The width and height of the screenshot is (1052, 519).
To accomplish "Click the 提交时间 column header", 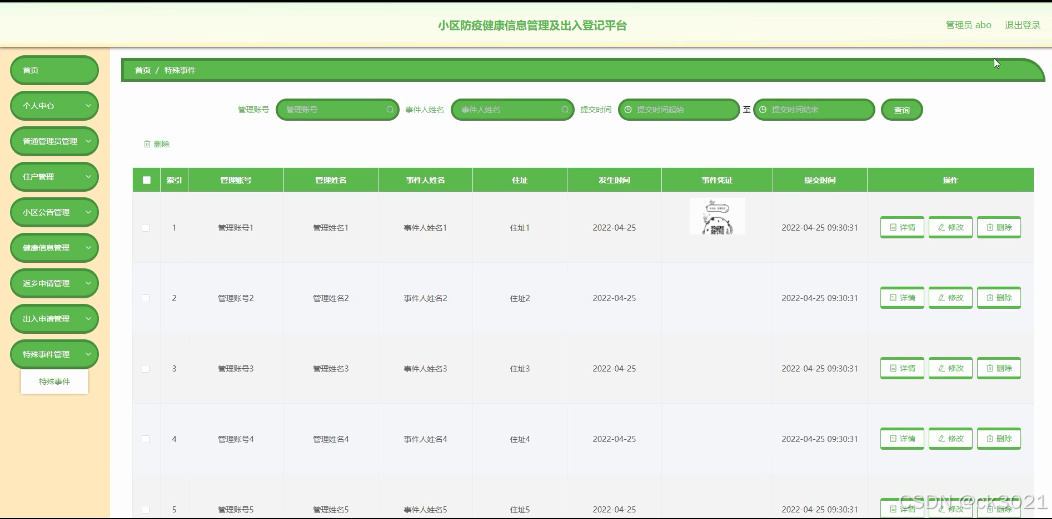I will click(819, 180).
